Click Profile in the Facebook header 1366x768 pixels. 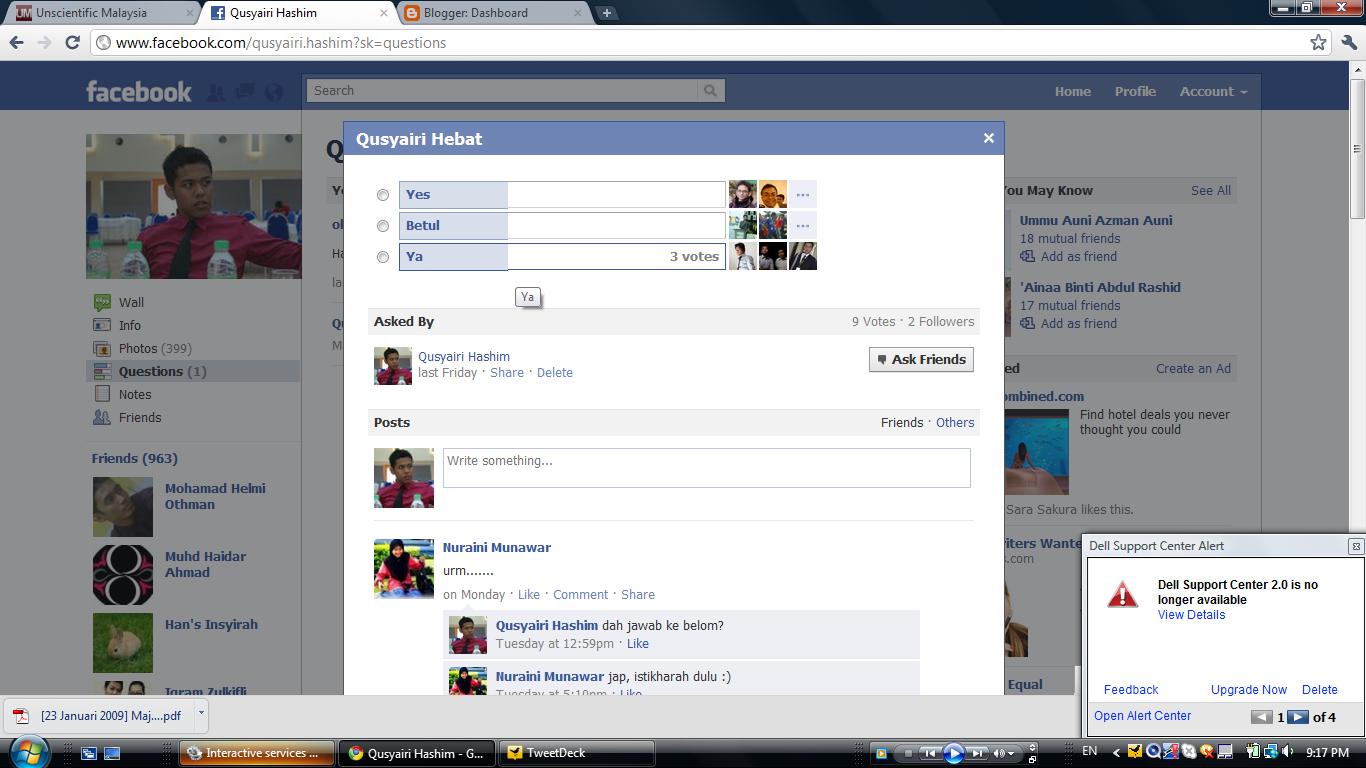pyautogui.click(x=1135, y=91)
